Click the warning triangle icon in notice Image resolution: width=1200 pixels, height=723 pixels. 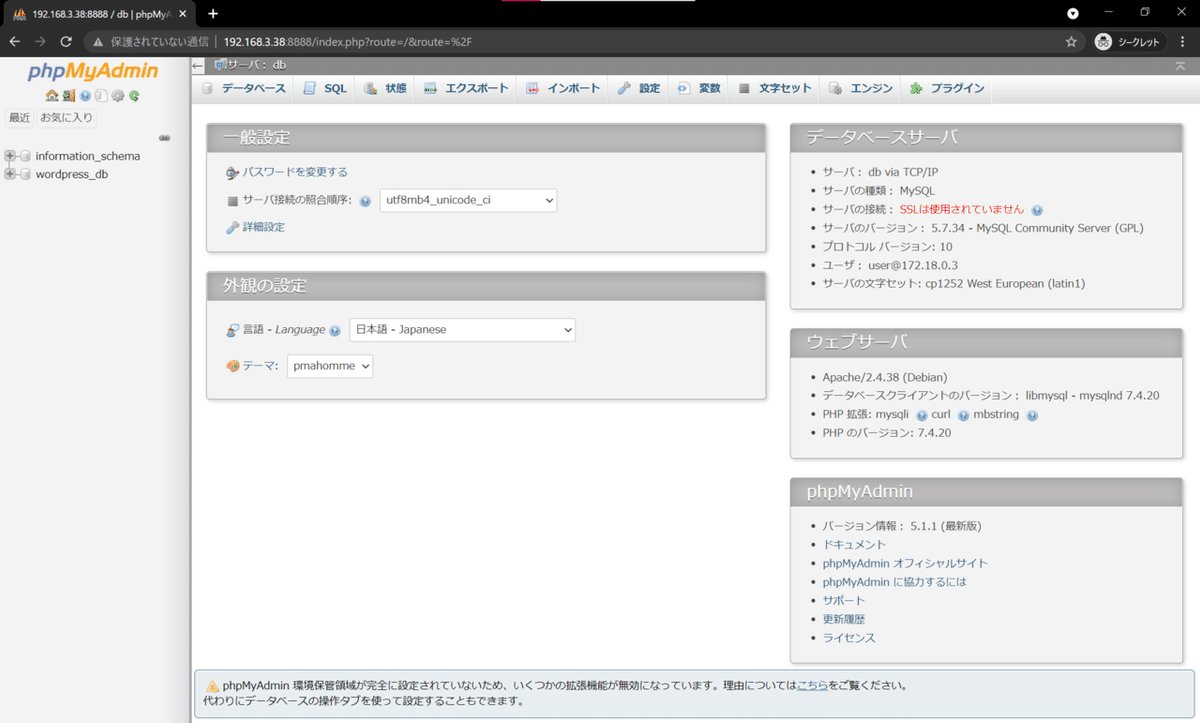tap(212, 686)
